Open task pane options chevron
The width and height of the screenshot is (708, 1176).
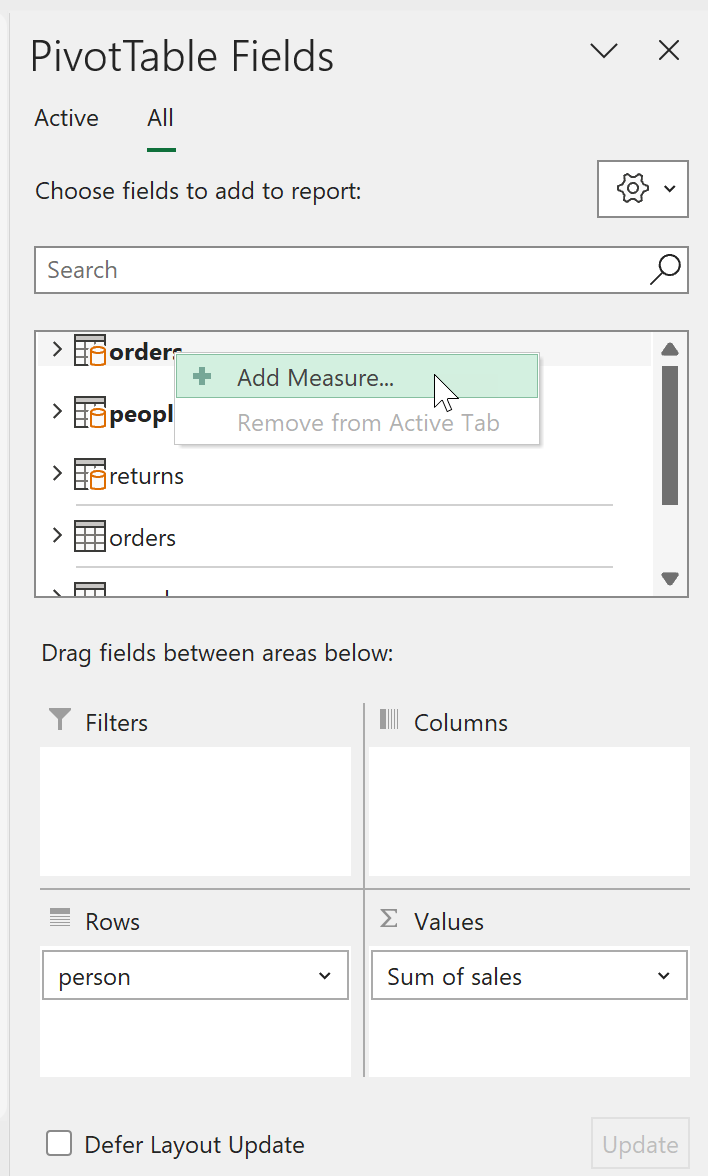(604, 51)
